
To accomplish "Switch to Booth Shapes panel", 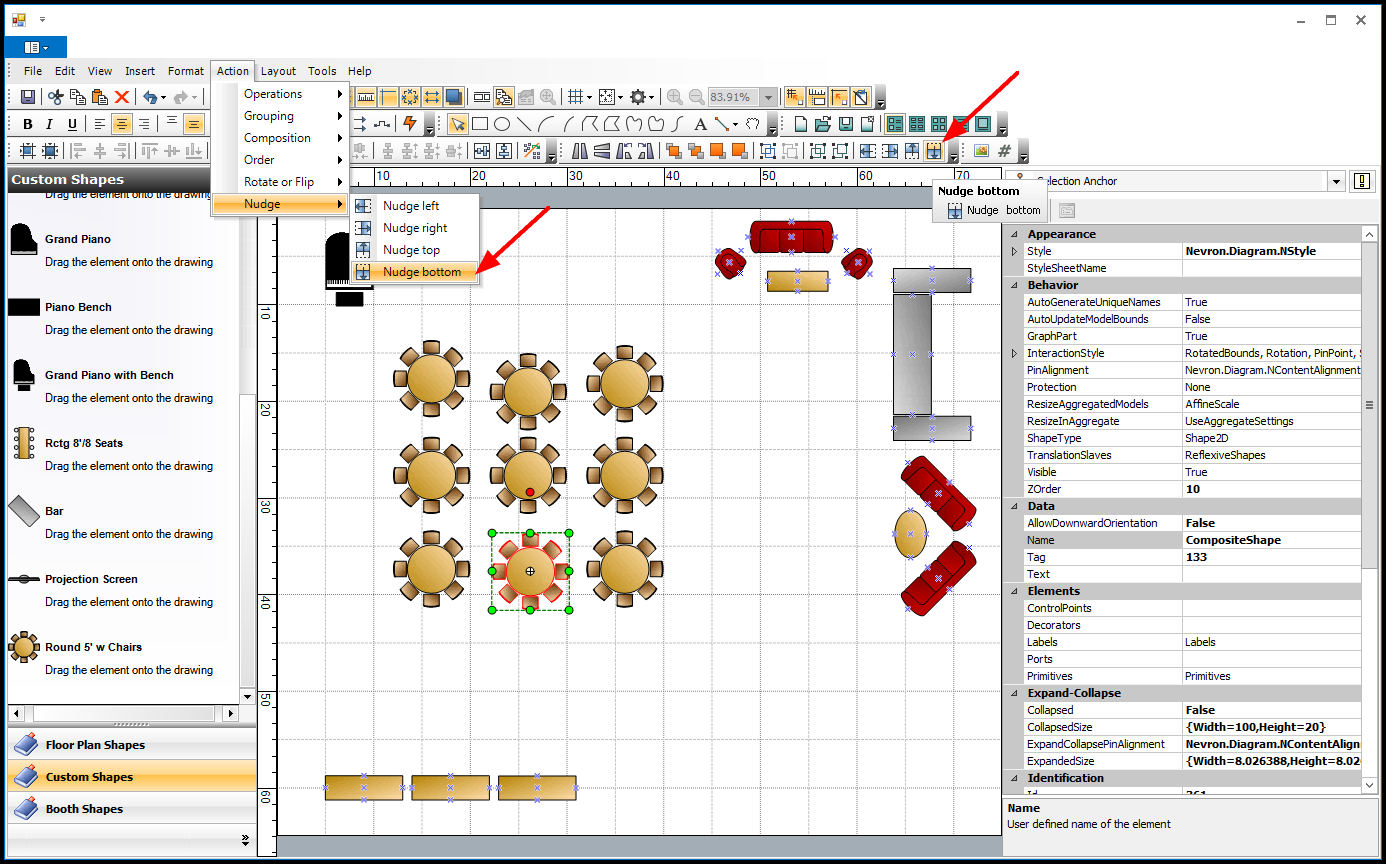I will (131, 809).
